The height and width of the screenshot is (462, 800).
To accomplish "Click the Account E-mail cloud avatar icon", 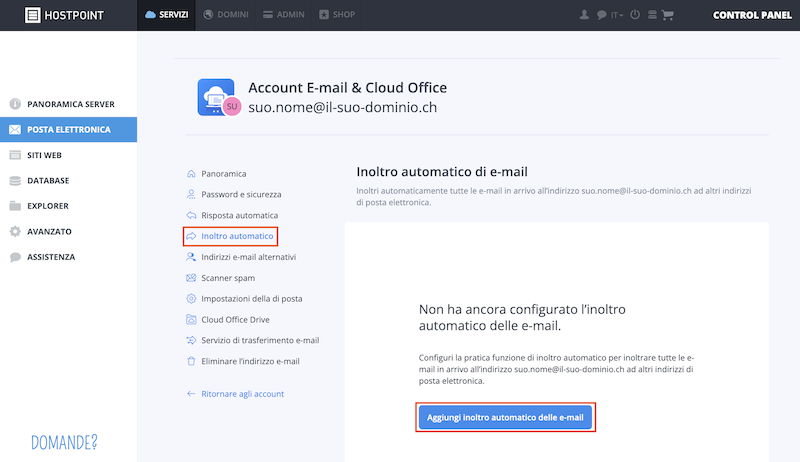I will [x=218, y=97].
